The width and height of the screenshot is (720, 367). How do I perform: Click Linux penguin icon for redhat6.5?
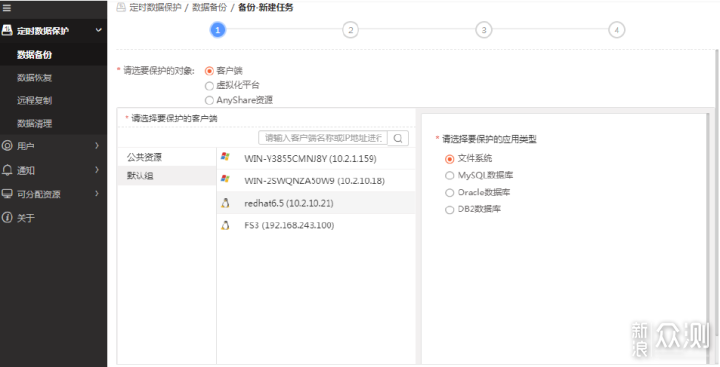pos(225,203)
